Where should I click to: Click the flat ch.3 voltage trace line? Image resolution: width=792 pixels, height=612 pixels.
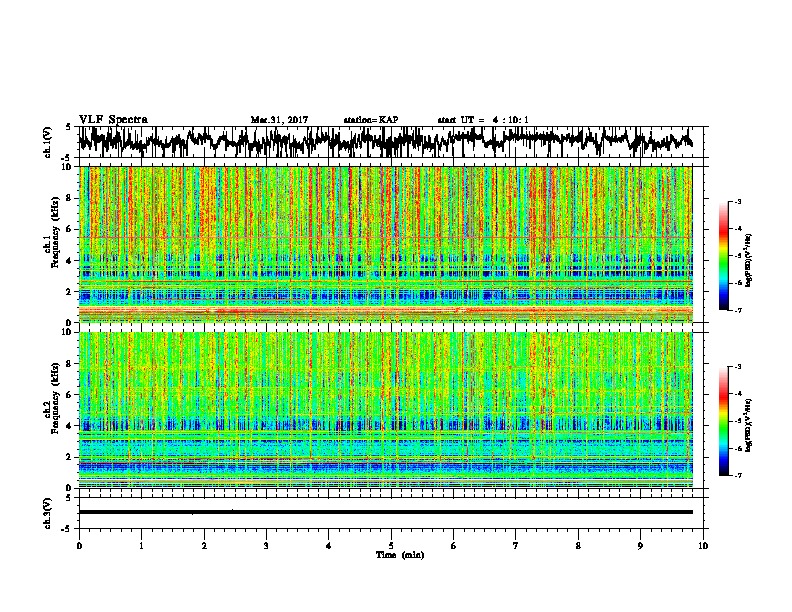click(385, 512)
